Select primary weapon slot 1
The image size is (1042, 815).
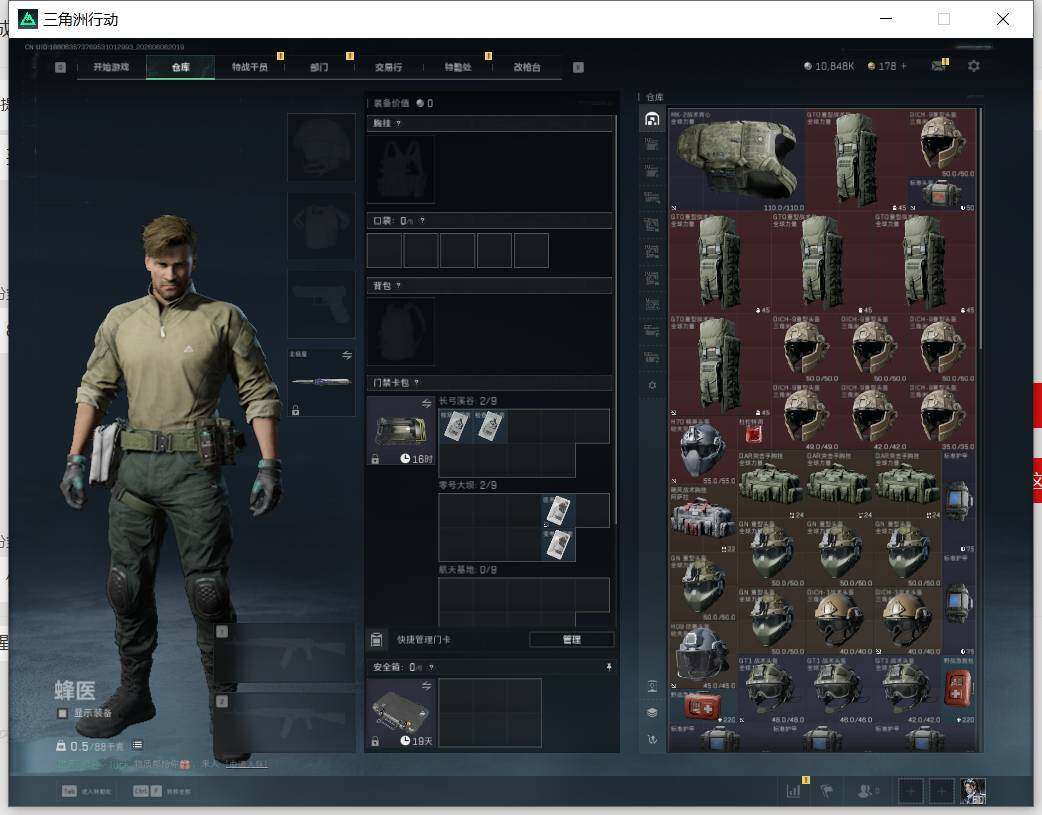pos(284,653)
